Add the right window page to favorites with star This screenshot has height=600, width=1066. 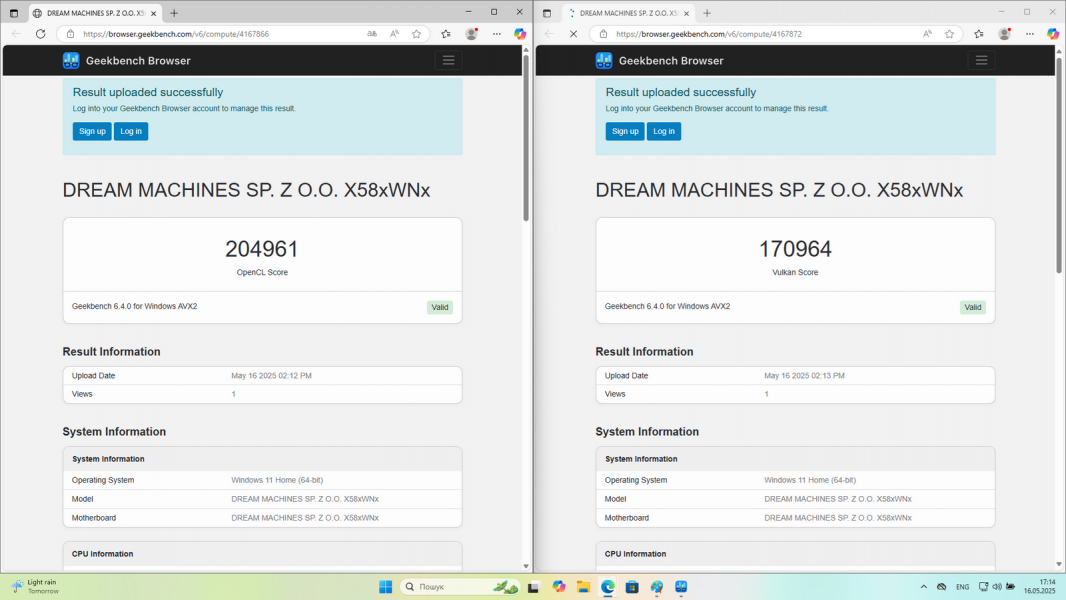pyautogui.click(x=950, y=34)
